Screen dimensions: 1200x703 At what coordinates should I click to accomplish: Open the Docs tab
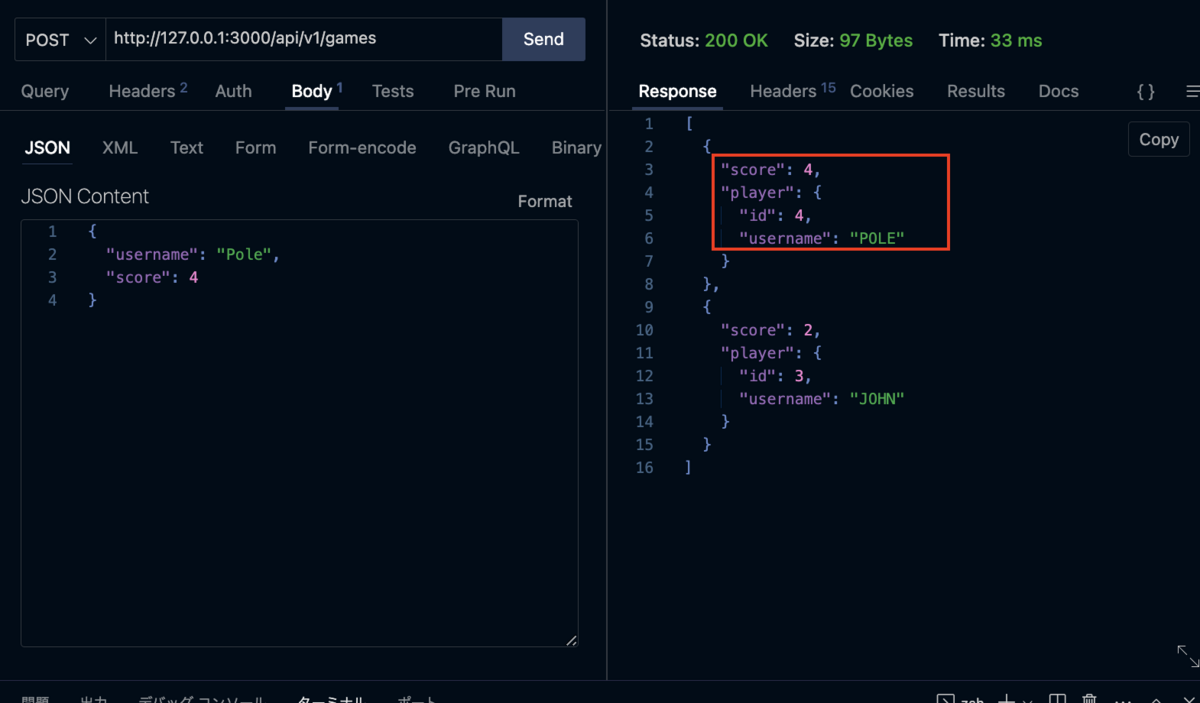coord(1058,91)
